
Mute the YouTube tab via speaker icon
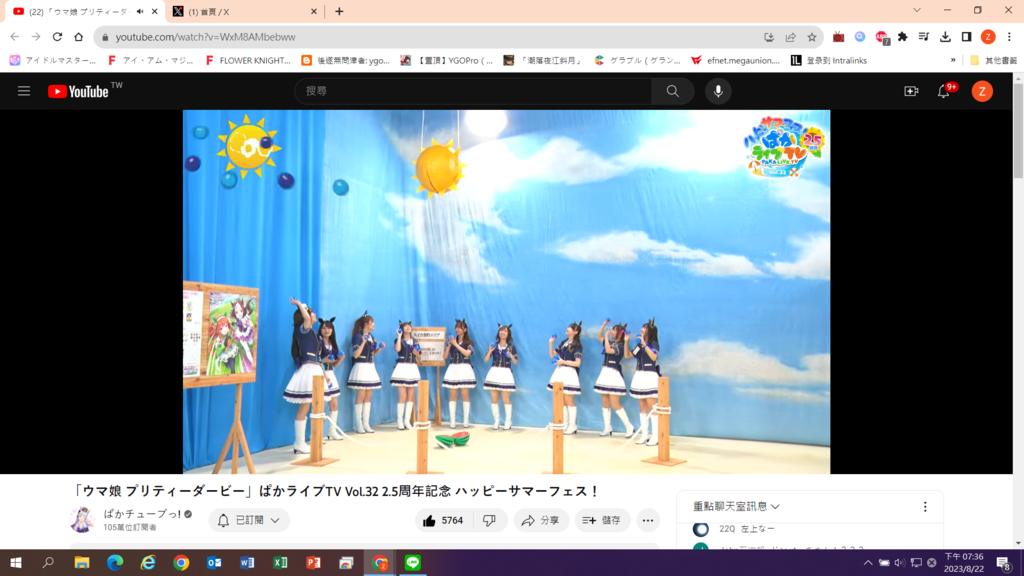[x=140, y=11]
